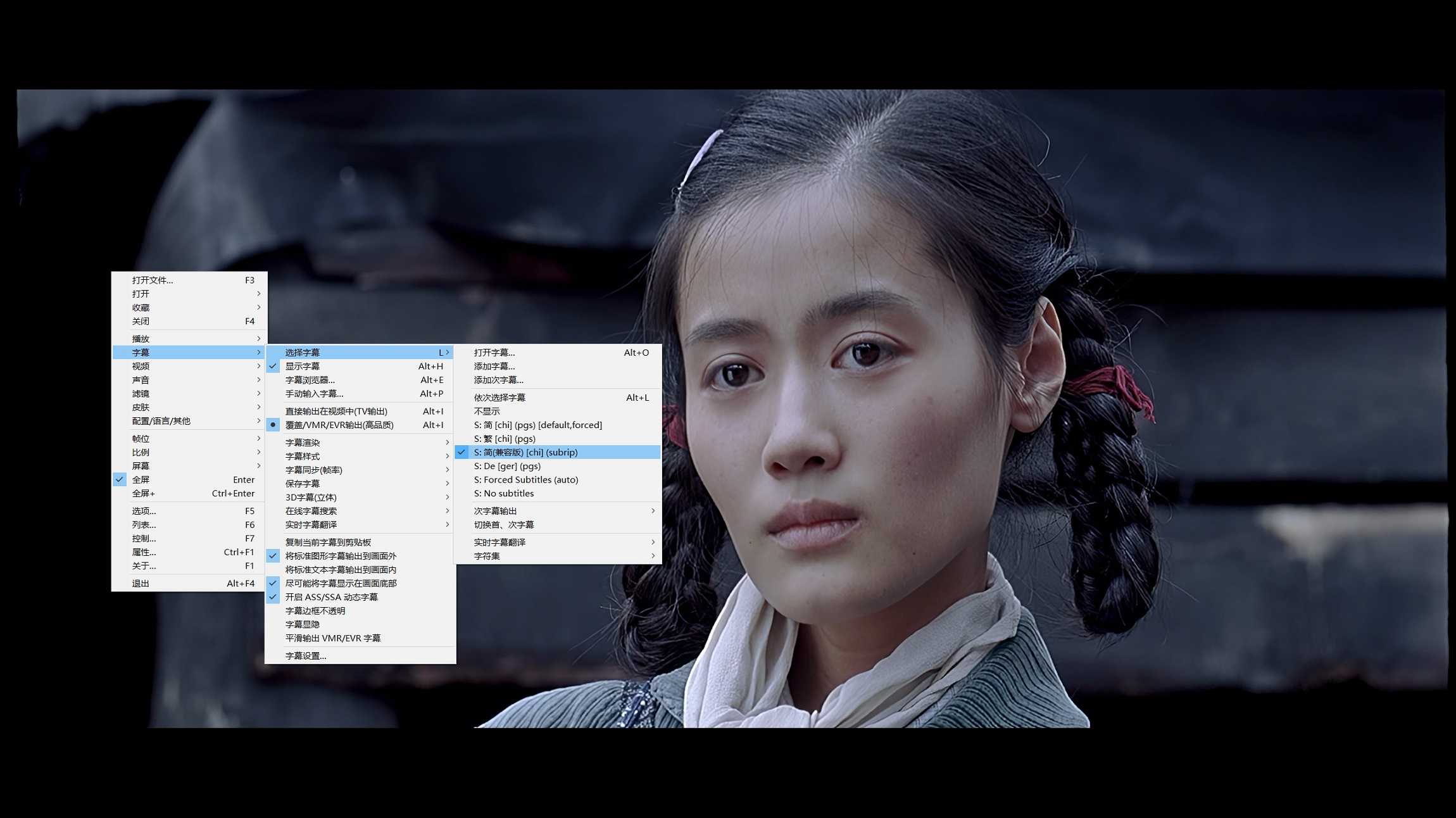Open 字幕浏览器... entry
Screen dimensions: 1456x818
[360, 380]
